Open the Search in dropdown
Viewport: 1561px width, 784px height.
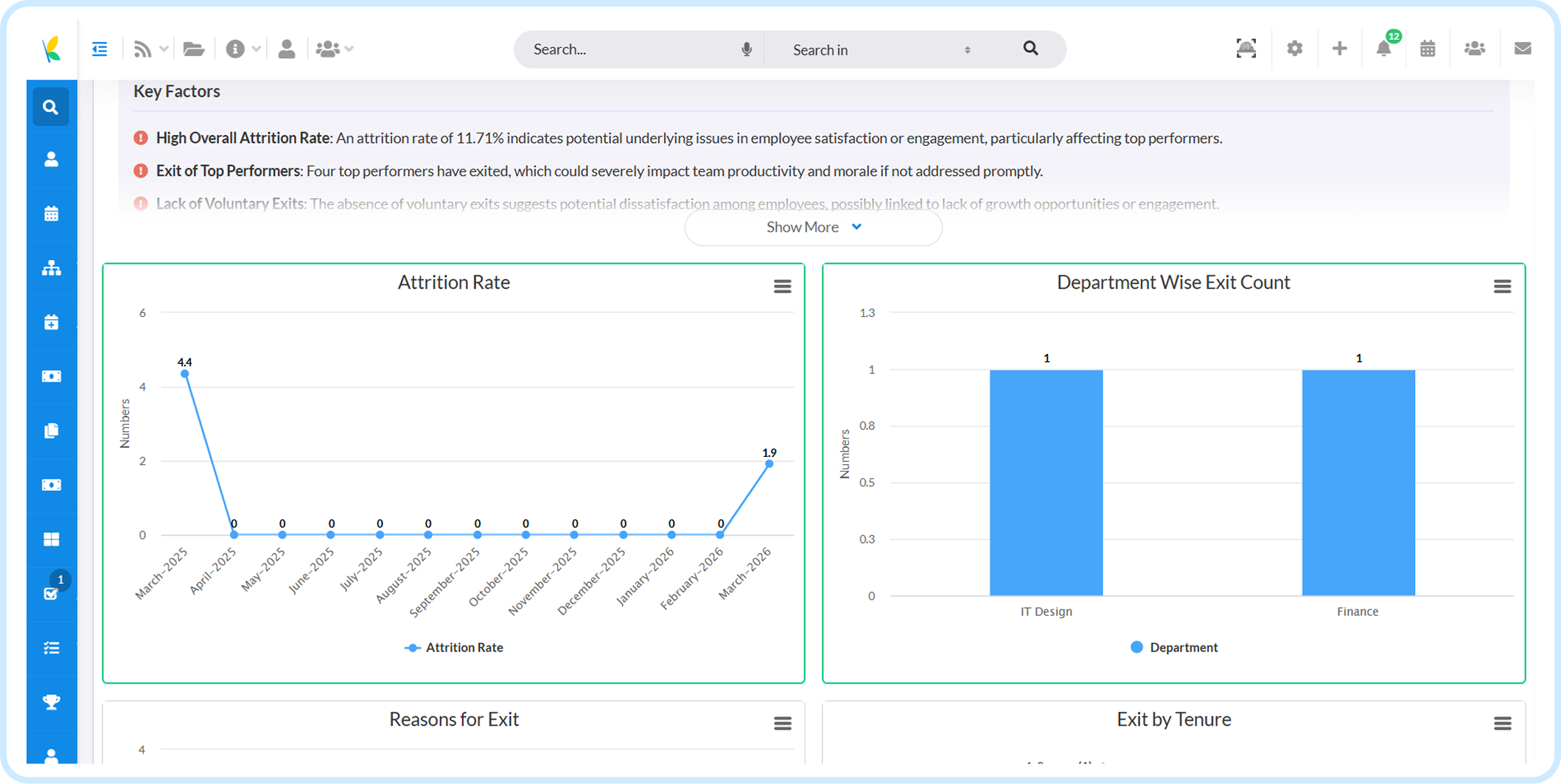click(881, 49)
